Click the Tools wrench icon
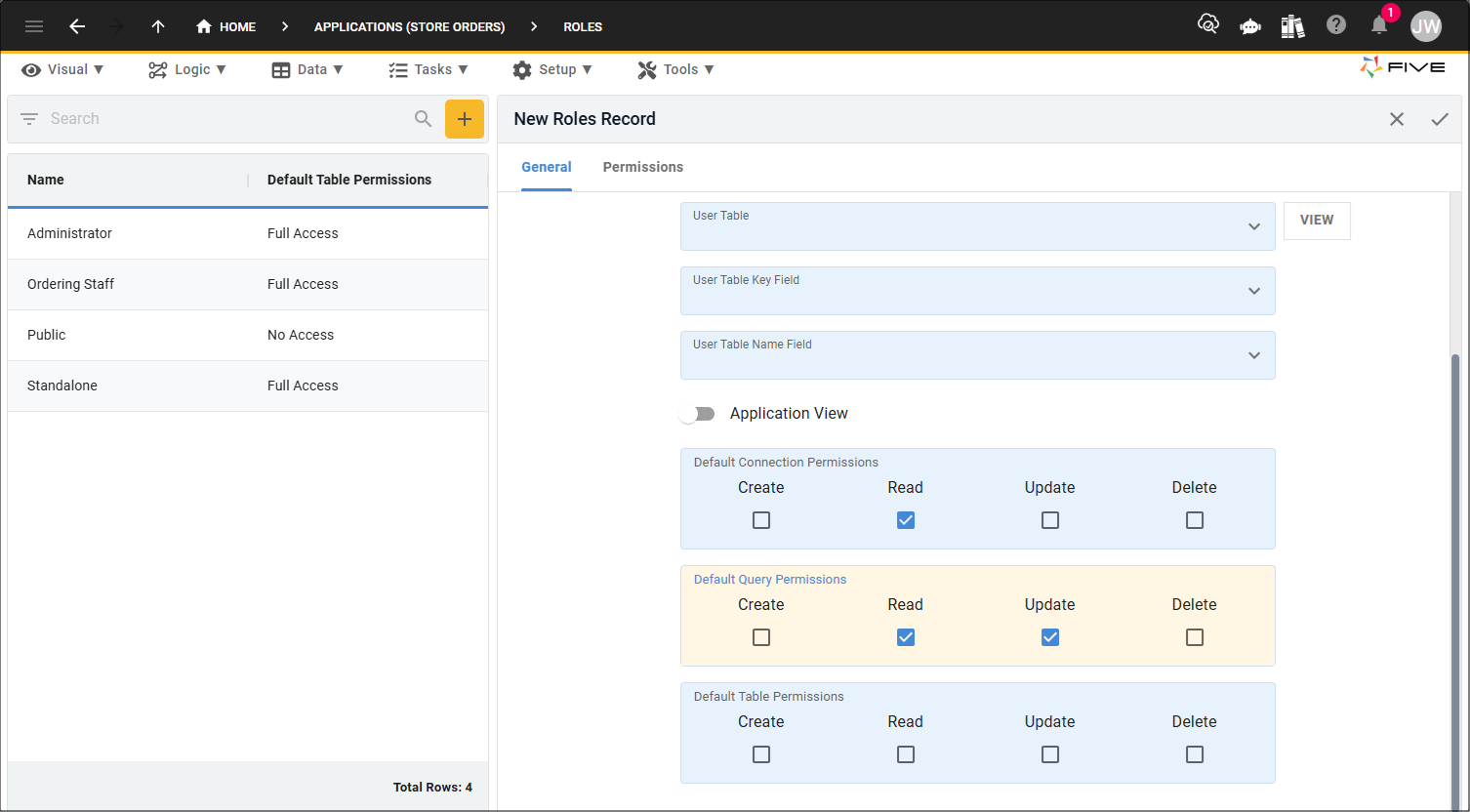This screenshot has height=812, width=1470. tap(645, 69)
